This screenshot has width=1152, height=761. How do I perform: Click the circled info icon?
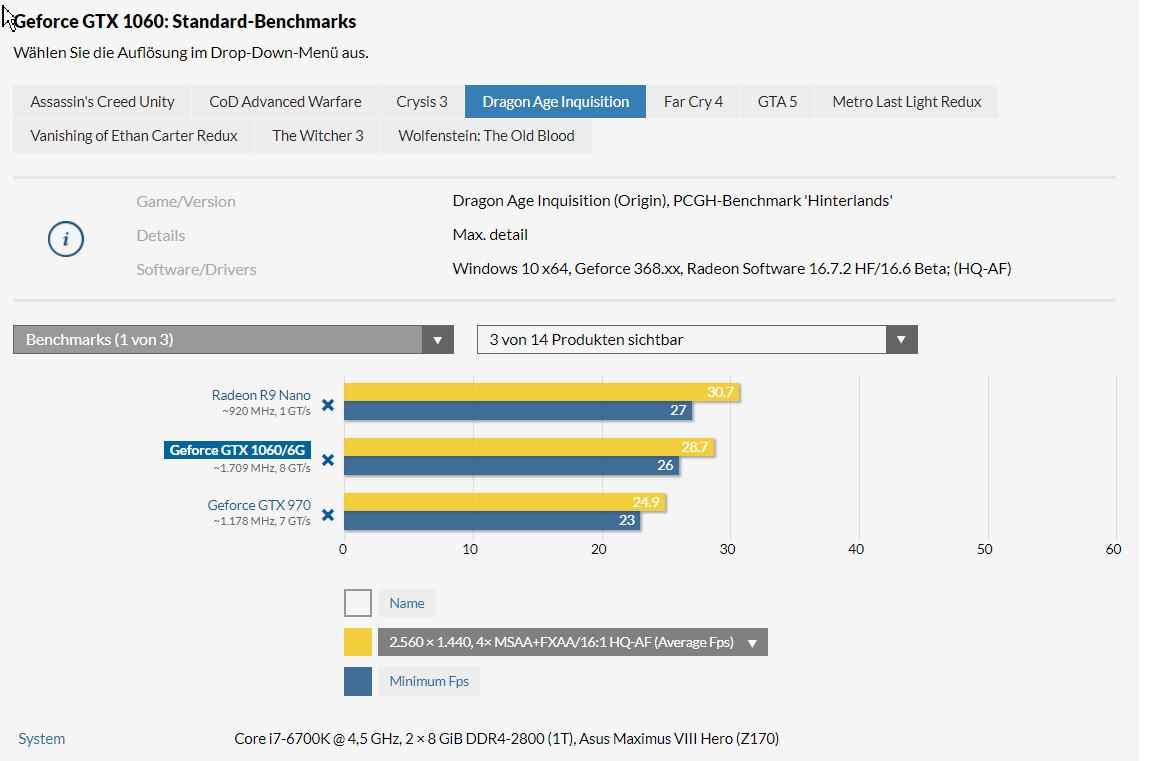pyautogui.click(x=66, y=239)
